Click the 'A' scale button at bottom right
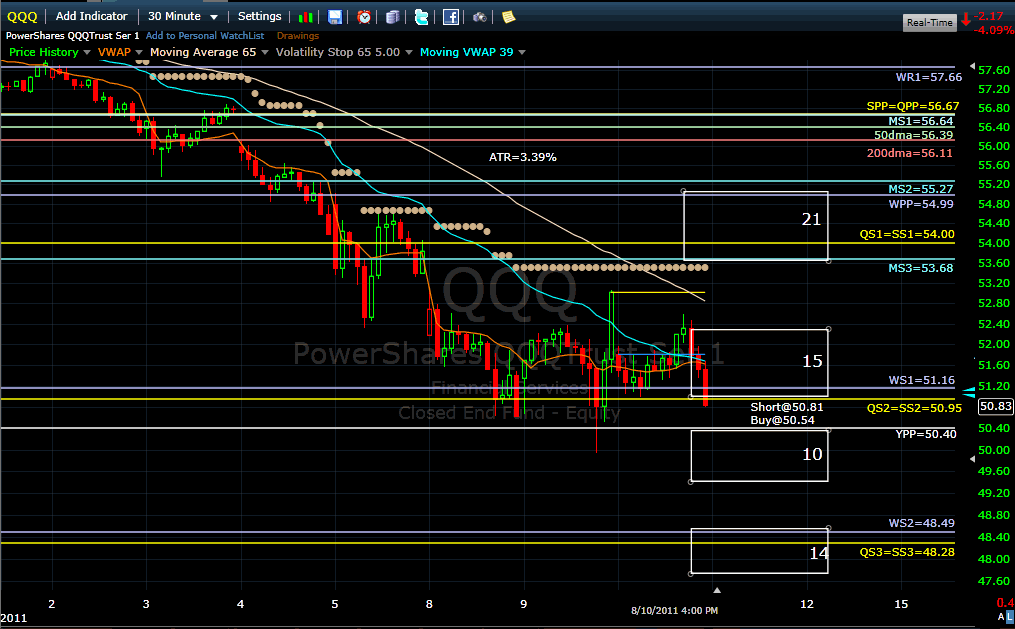Image resolution: width=1015 pixels, height=629 pixels. (x=1001, y=617)
